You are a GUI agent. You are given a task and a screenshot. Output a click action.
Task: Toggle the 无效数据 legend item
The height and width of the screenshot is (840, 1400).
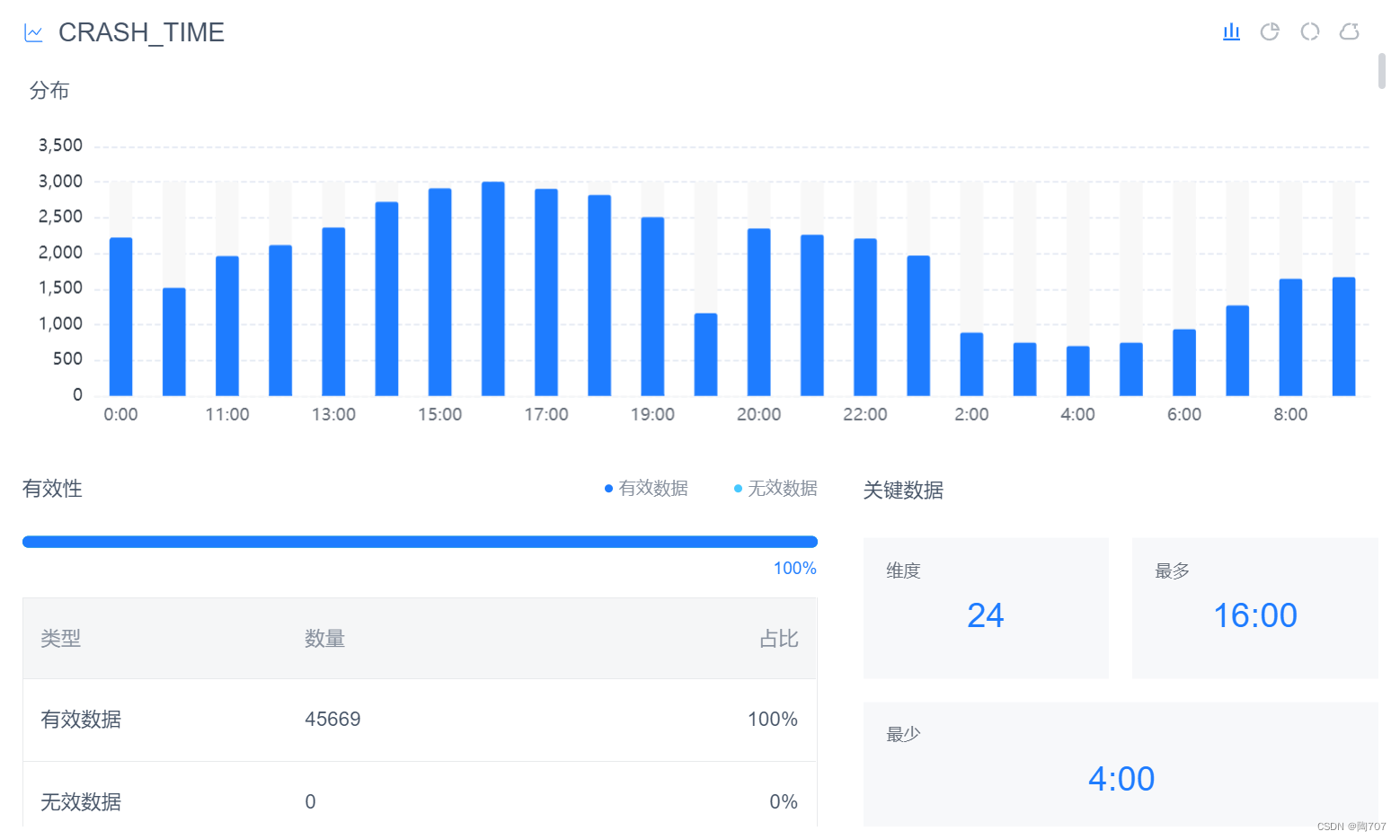click(x=775, y=488)
